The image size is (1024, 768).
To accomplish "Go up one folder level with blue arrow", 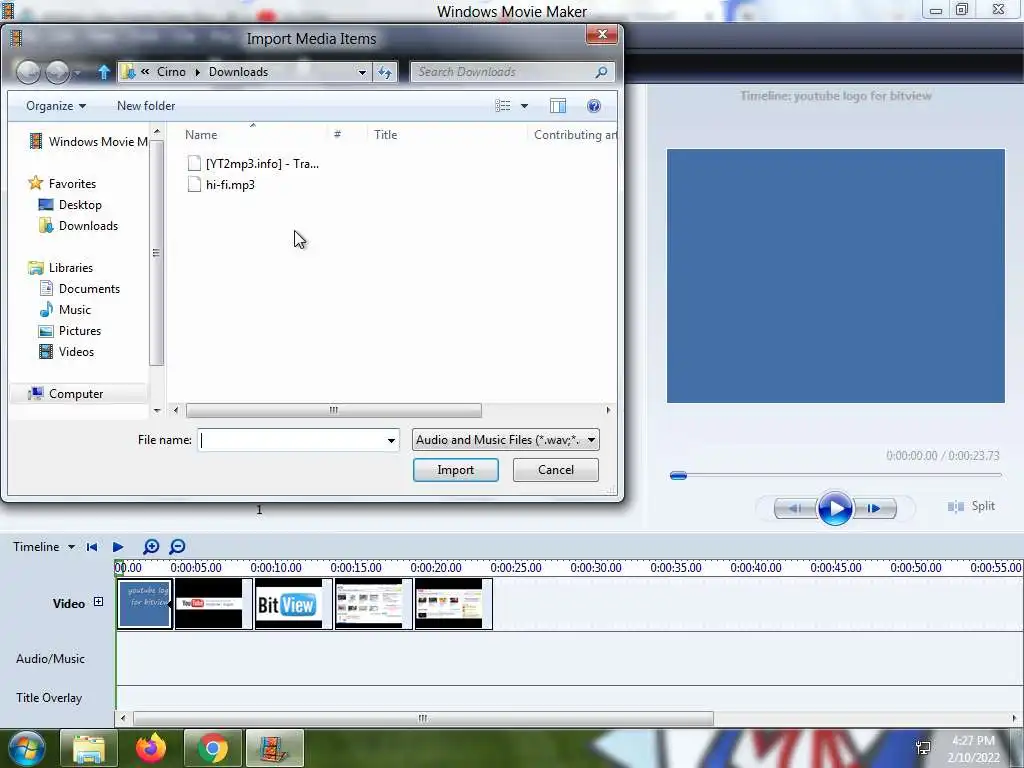I will pyautogui.click(x=103, y=72).
